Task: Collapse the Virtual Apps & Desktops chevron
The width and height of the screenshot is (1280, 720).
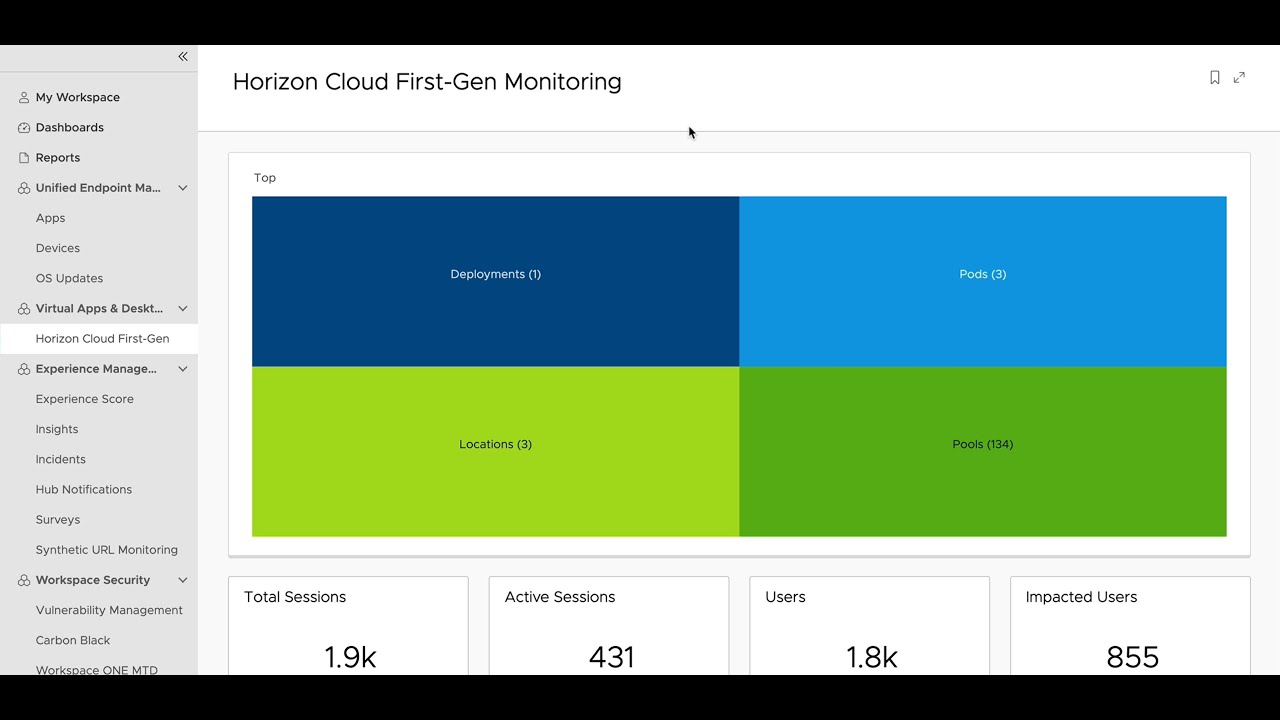Action: [183, 308]
